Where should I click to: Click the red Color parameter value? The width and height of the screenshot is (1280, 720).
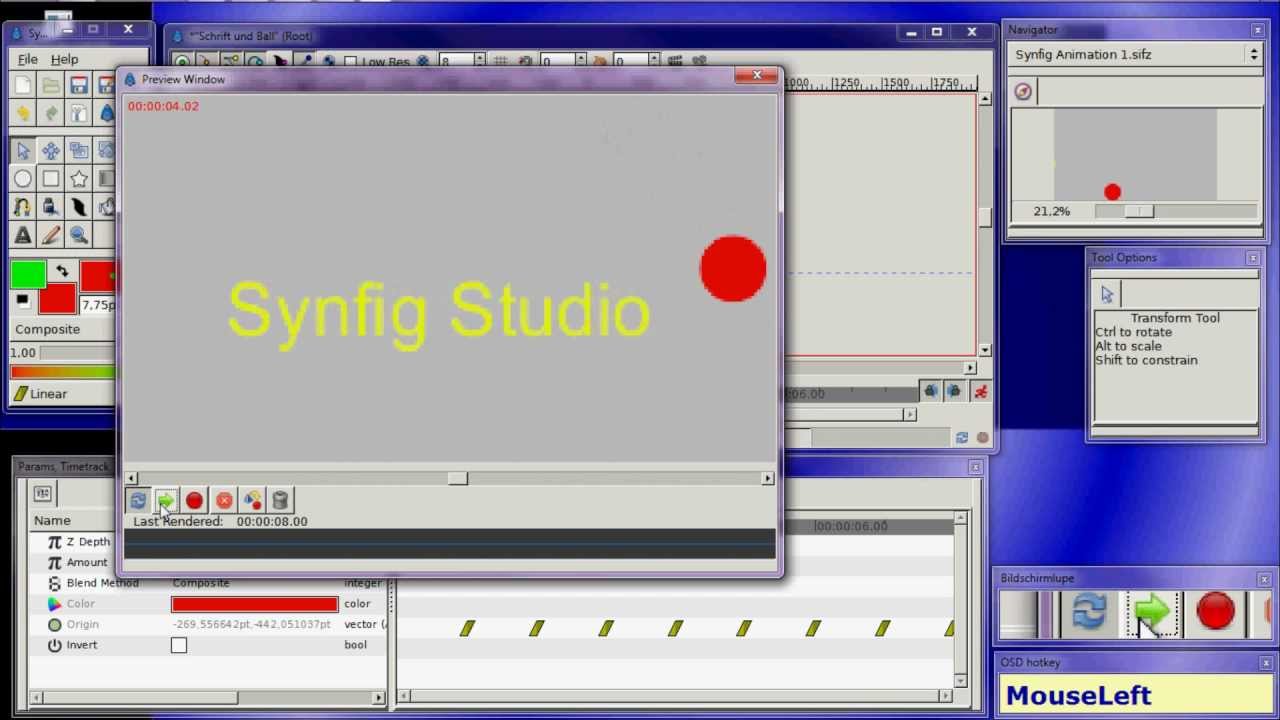coord(254,604)
